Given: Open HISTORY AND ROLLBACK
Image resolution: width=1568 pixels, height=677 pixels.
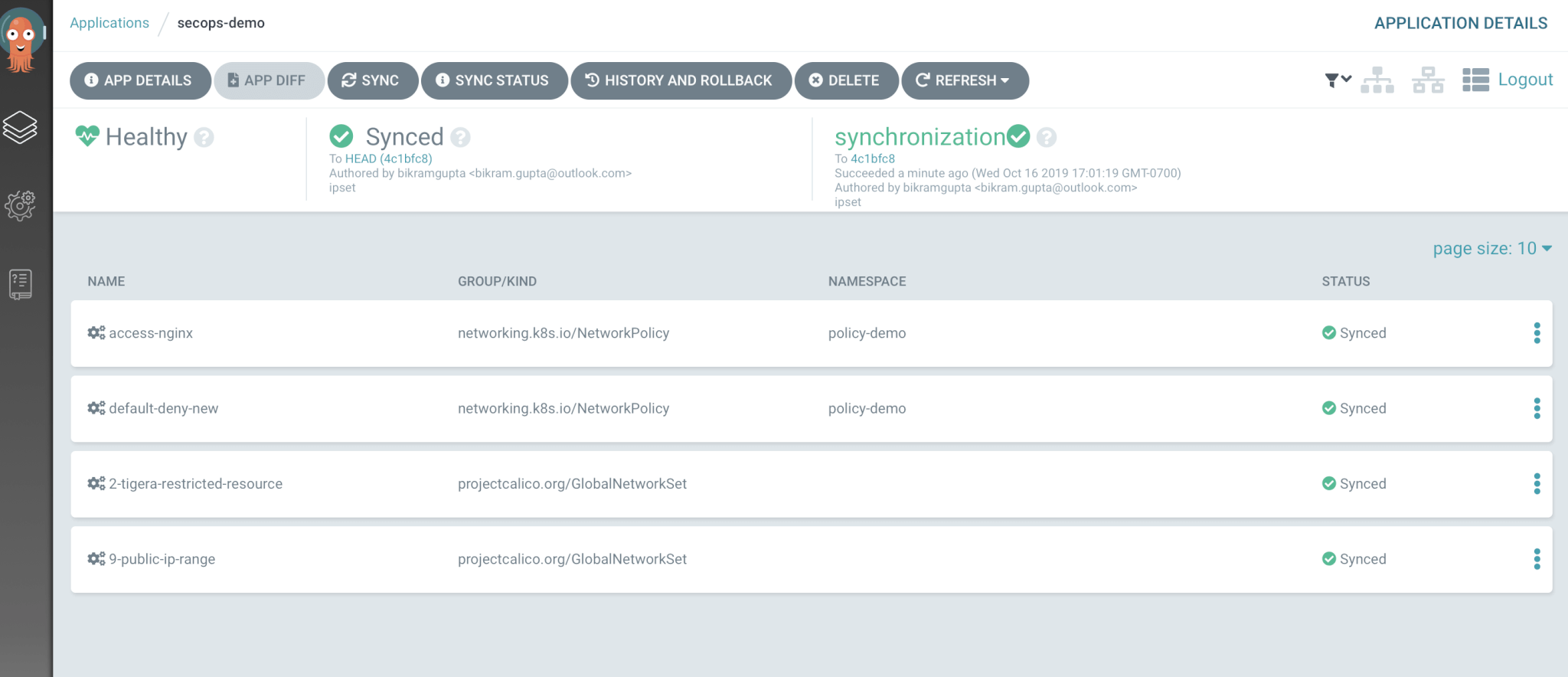Looking at the screenshot, I should 681,80.
